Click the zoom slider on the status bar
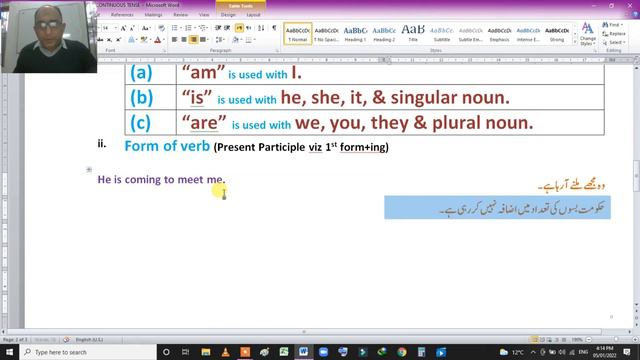Screen dimensions: 640x360 tap(612, 340)
